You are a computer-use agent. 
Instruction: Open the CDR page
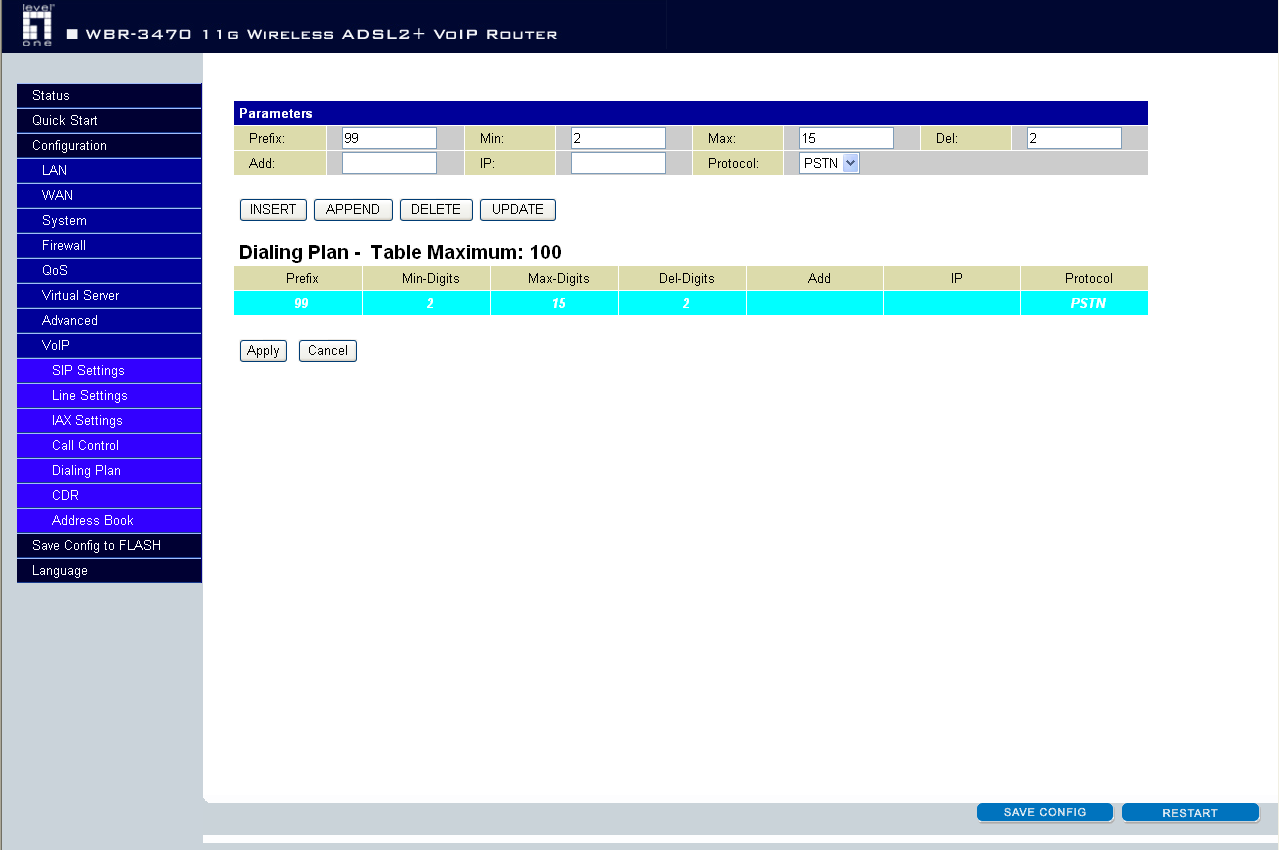pos(109,496)
